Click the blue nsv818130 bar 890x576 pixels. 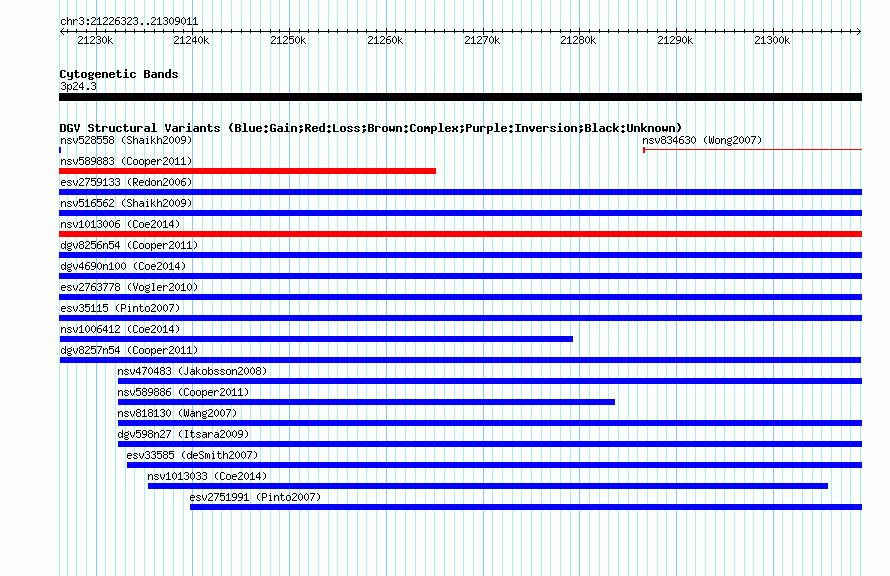(x=490, y=423)
